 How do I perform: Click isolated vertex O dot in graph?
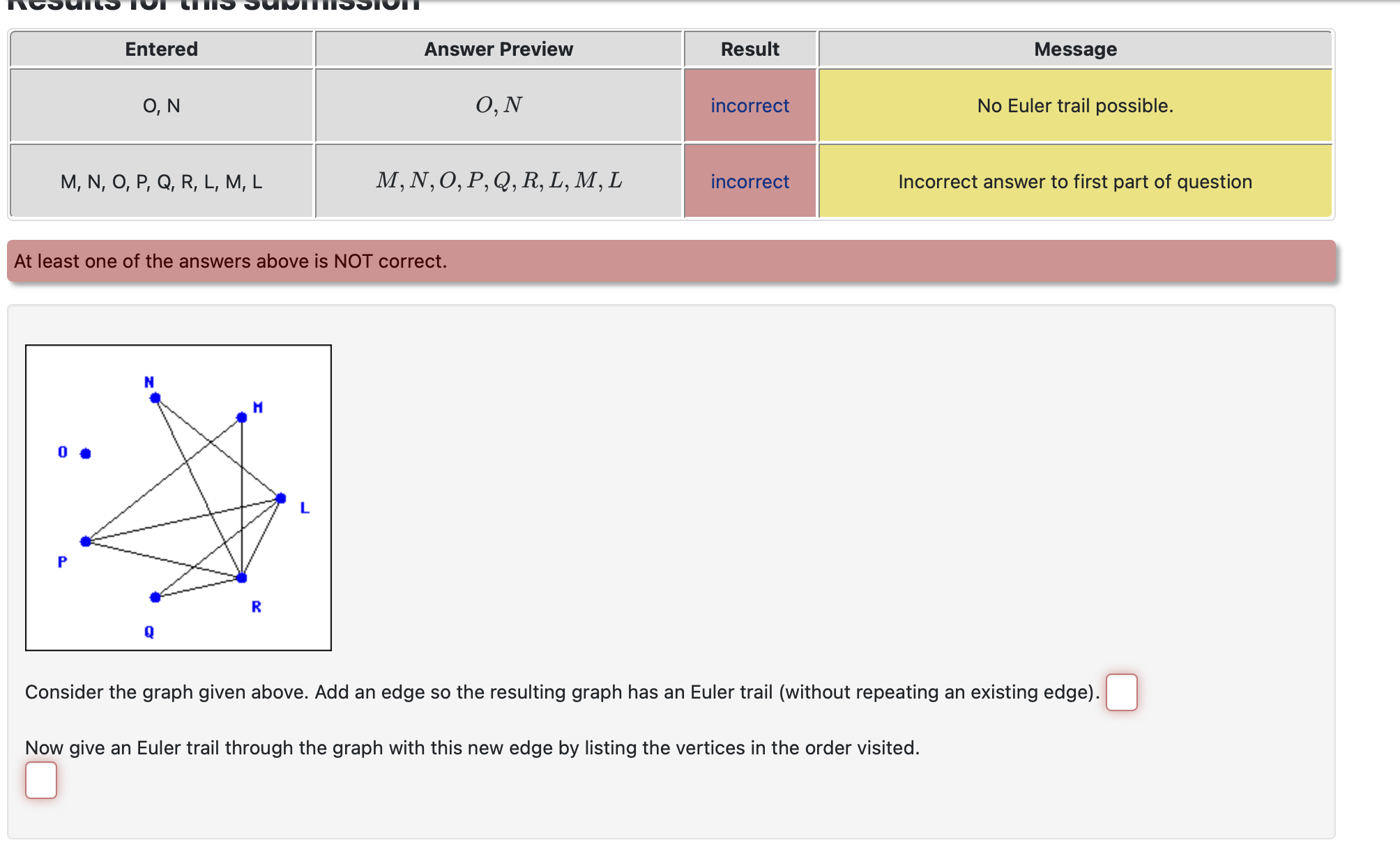86,454
